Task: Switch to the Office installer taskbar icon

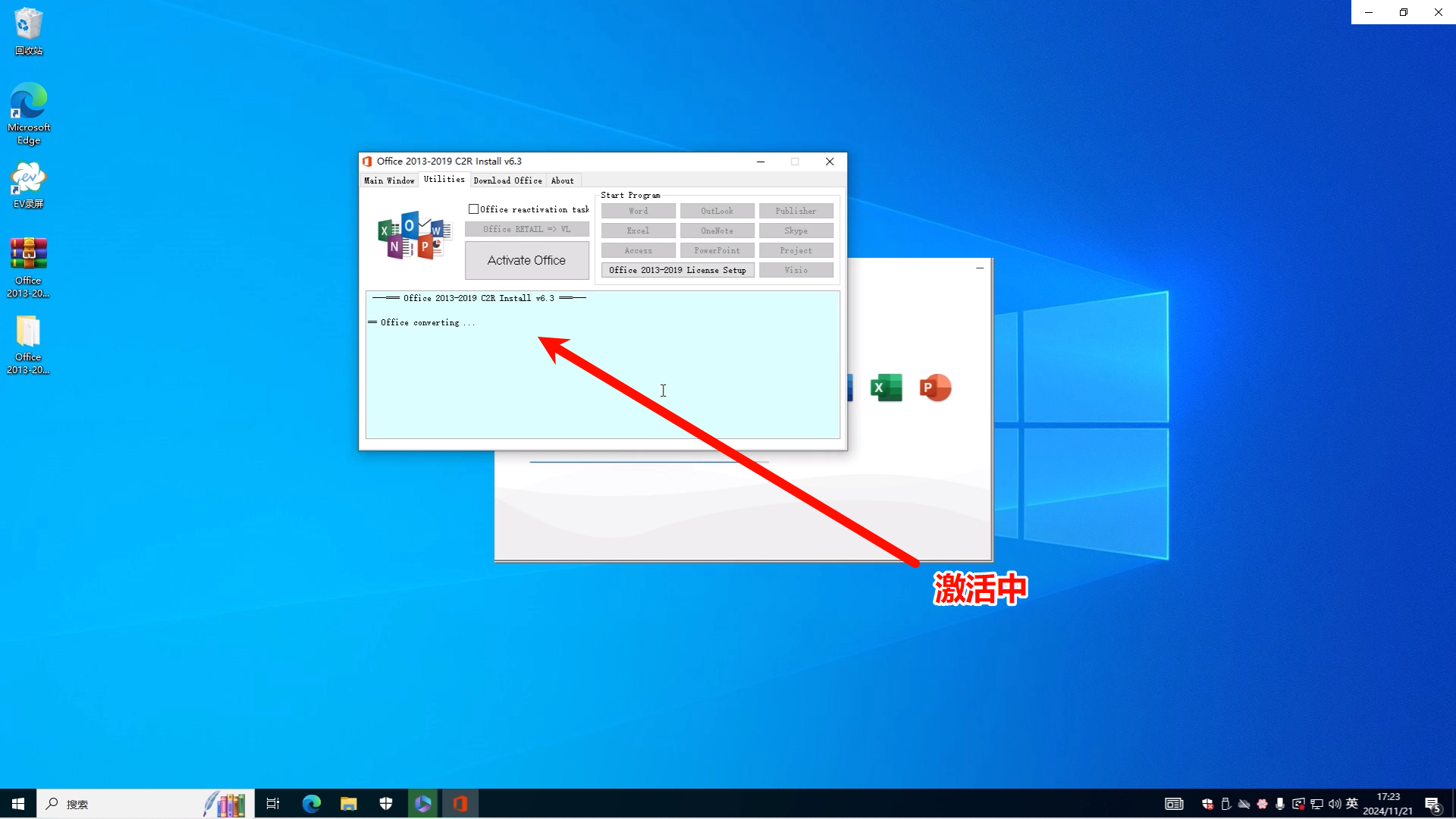Action: point(460,804)
